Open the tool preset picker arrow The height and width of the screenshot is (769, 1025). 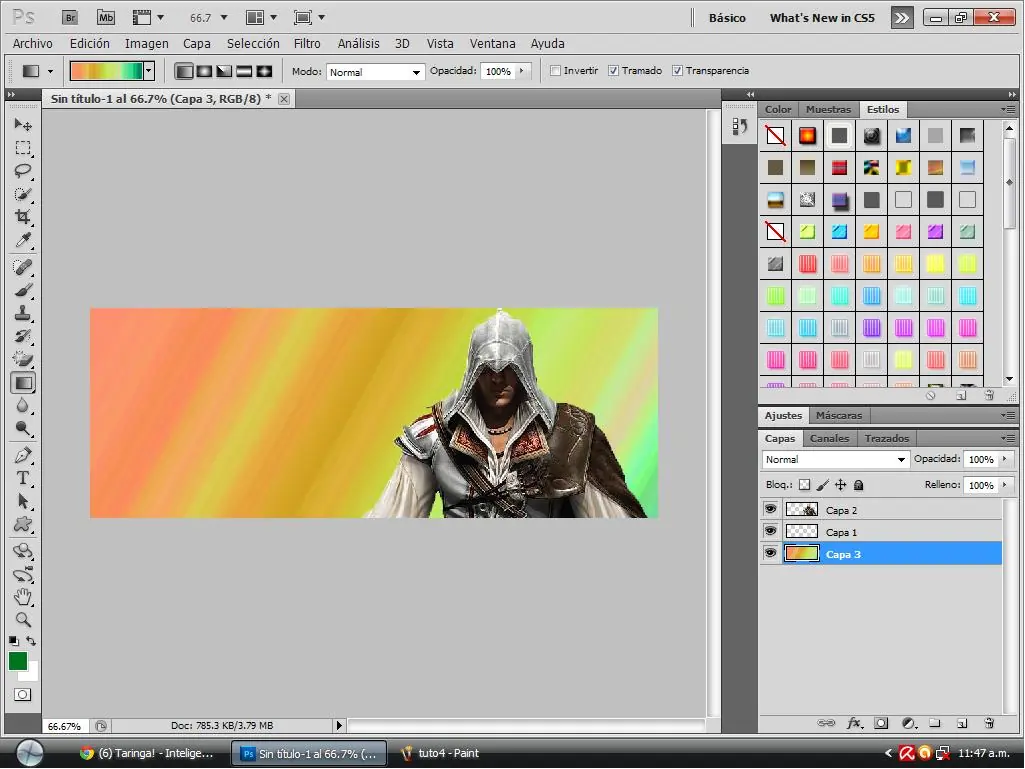[50, 71]
